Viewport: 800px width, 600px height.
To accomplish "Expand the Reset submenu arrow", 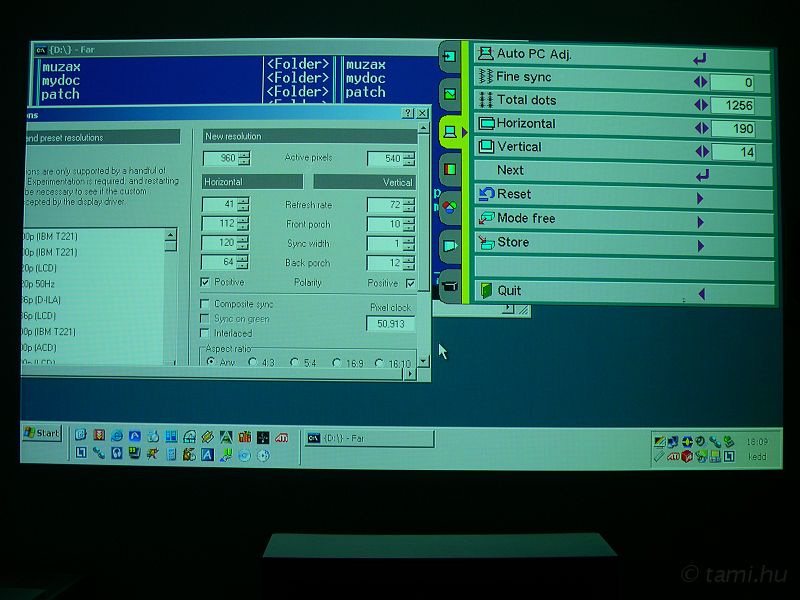I will tap(700, 197).
